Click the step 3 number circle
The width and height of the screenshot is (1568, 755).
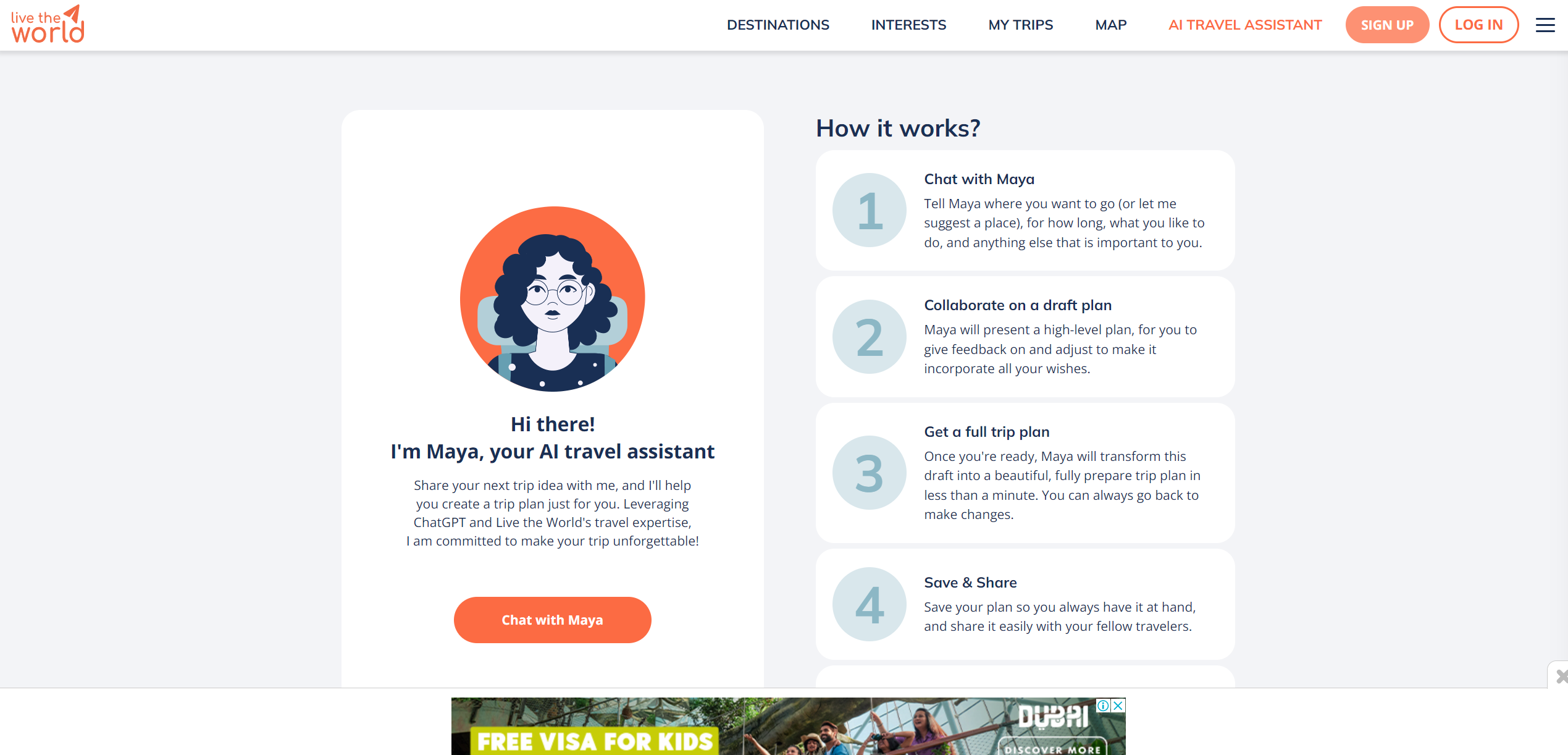[x=869, y=473]
